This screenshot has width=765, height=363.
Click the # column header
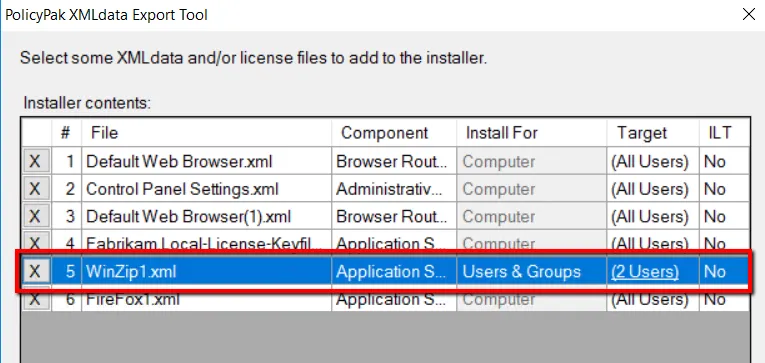[66, 132]
